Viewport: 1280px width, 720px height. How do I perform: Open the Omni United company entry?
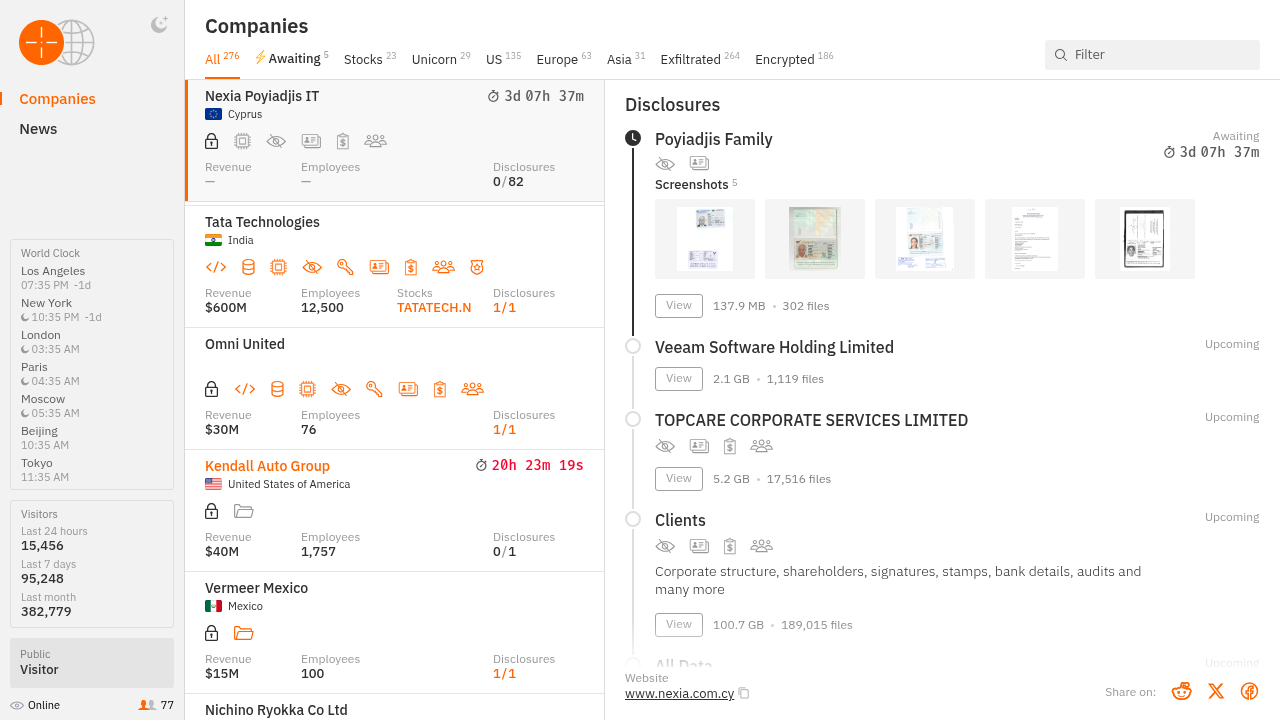pyautogui.click(x=395, y=389)
